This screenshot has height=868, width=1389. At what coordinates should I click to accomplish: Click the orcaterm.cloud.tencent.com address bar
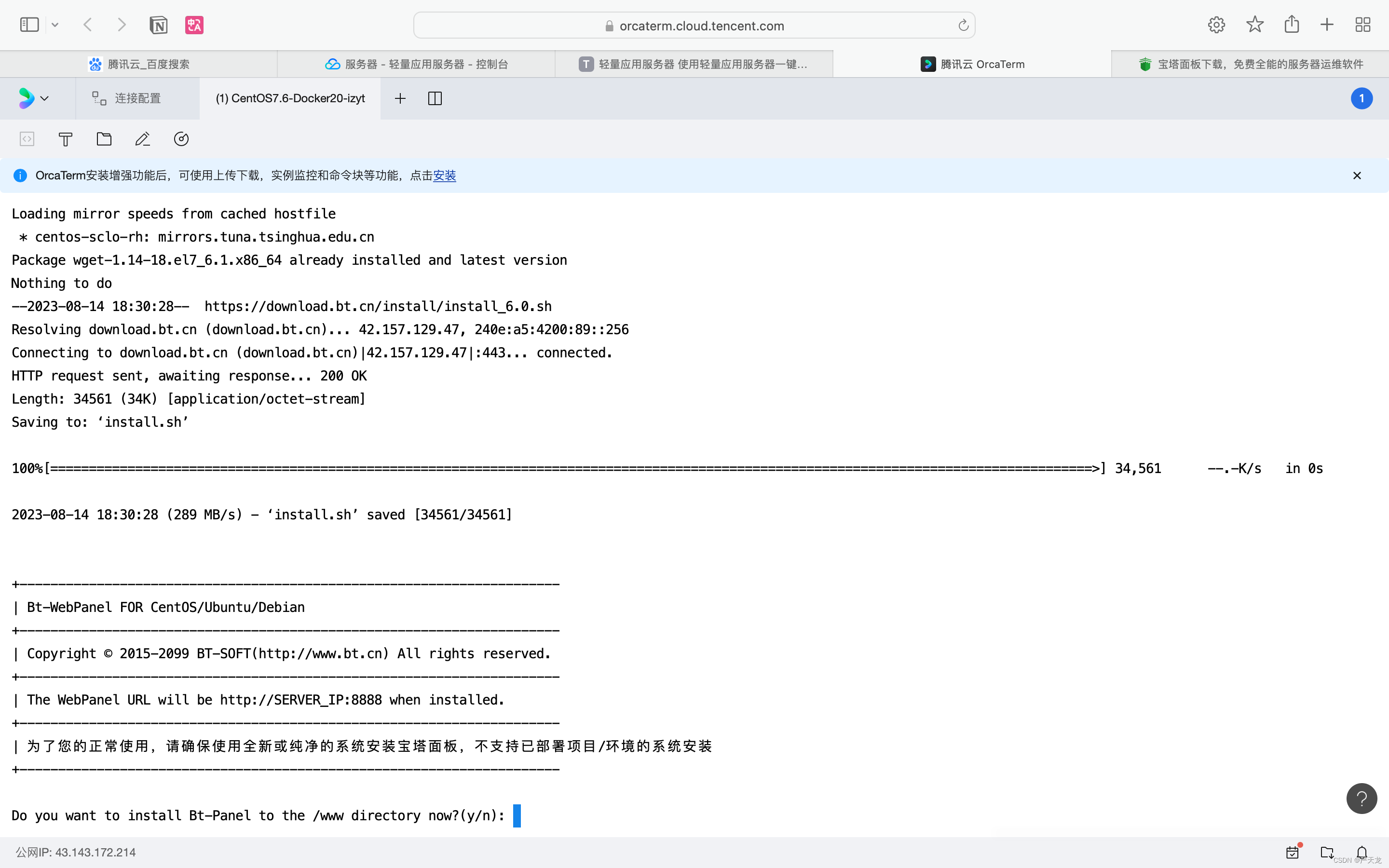point(694,25)
